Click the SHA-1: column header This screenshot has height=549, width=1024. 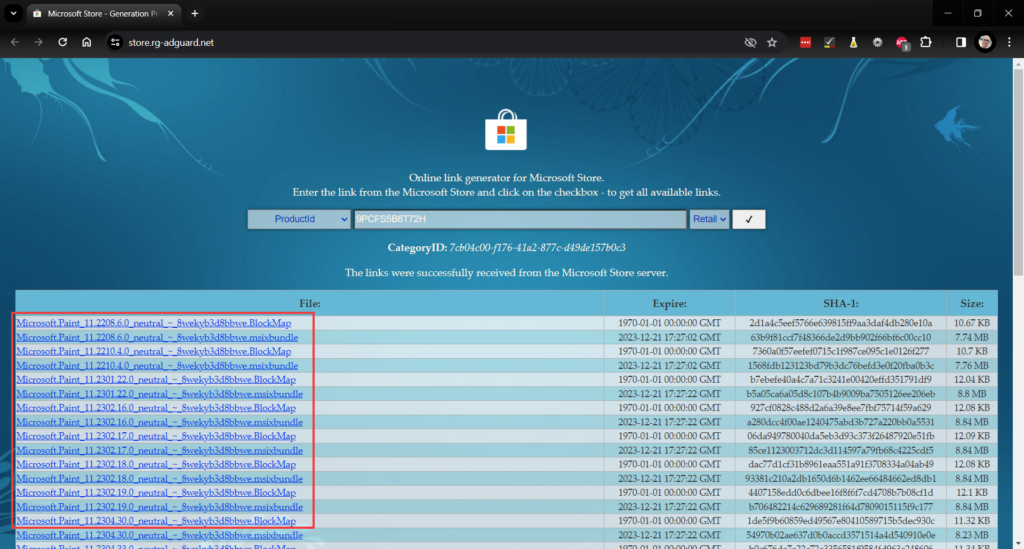coord(840,304)
